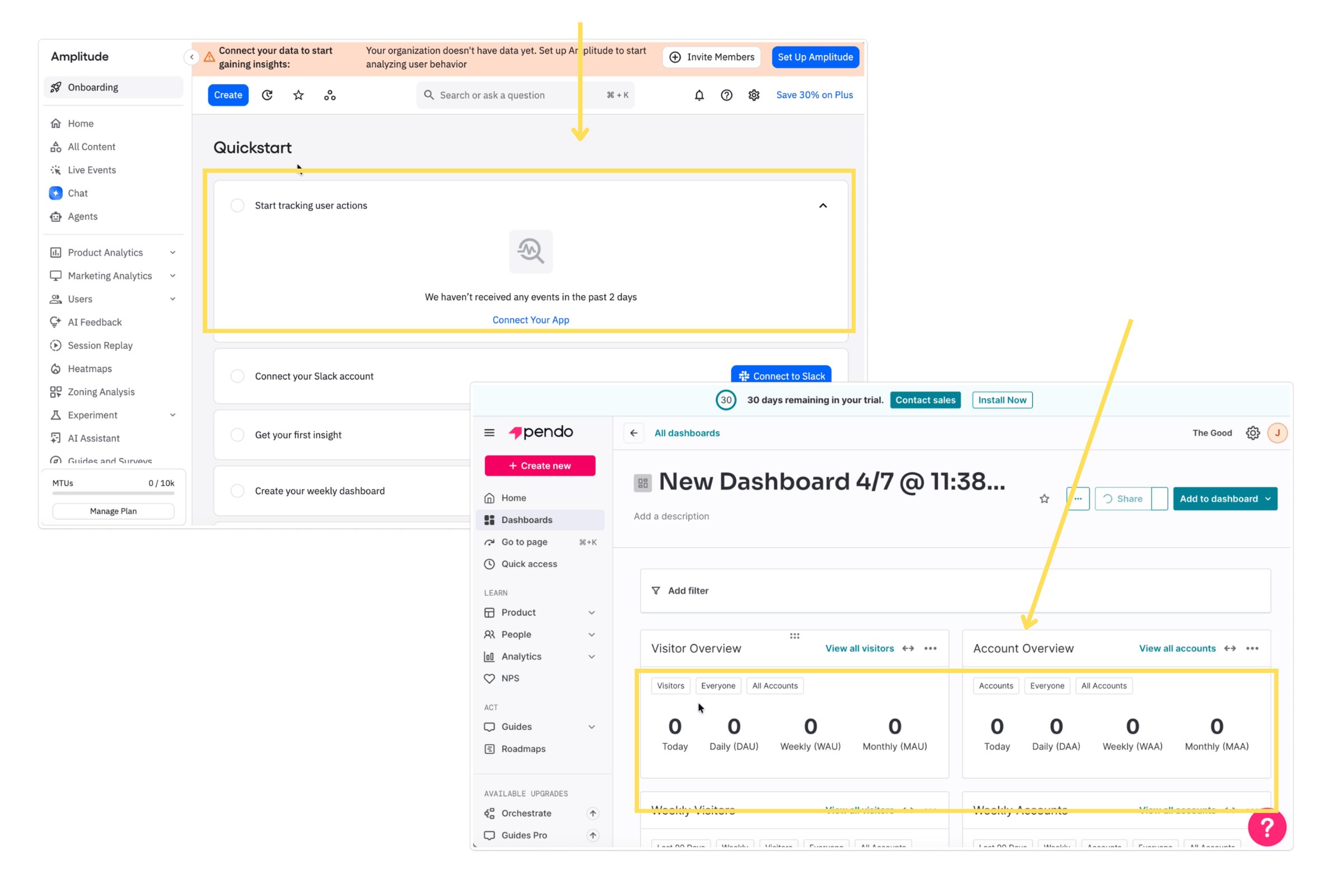The height and width of the screenshot is (896, 1344).
Task: Open Dashboards in Pendo sidebar
Action: [x=540, y=520]
